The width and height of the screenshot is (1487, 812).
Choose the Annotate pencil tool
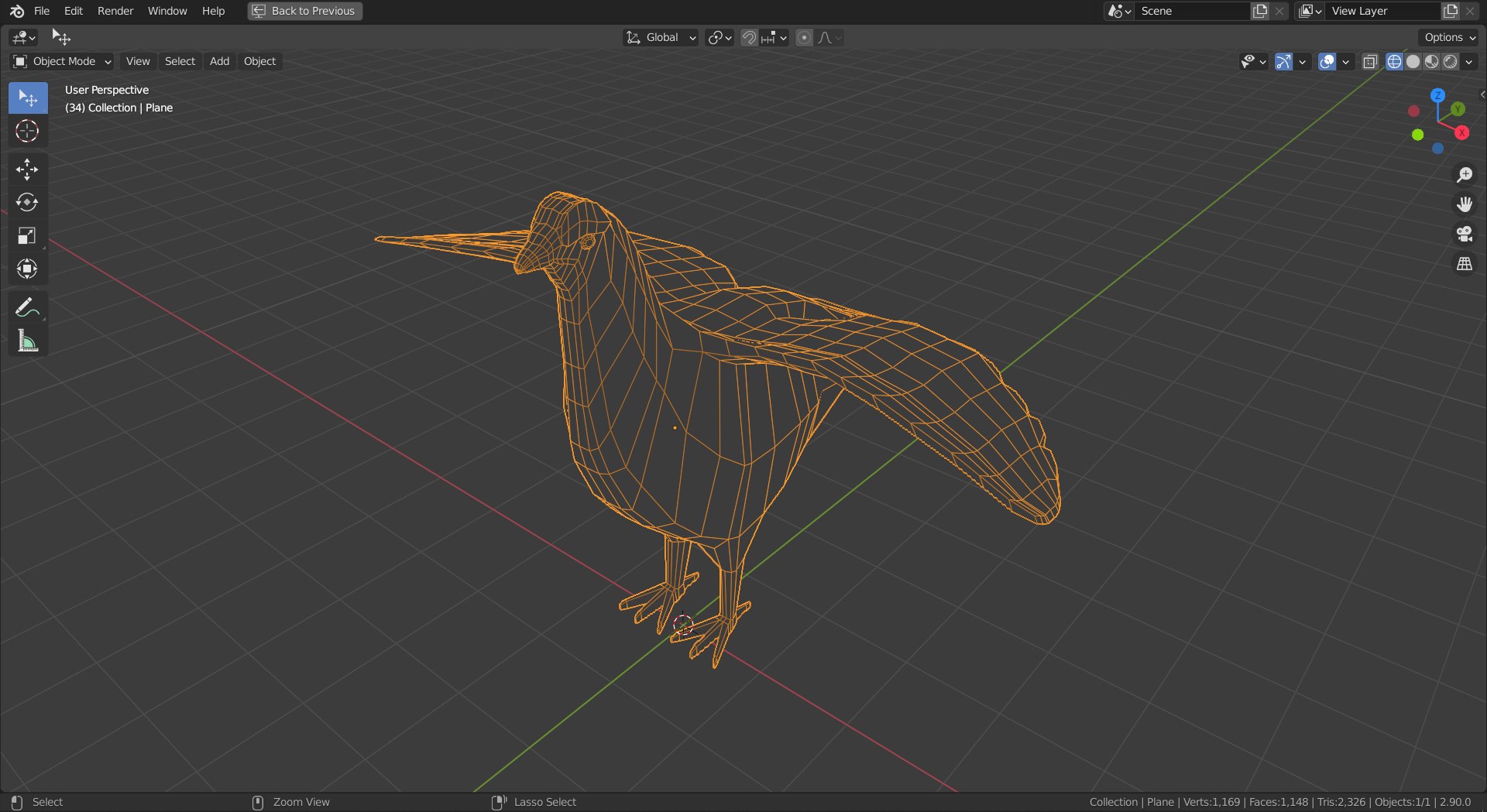coord(28,307)
